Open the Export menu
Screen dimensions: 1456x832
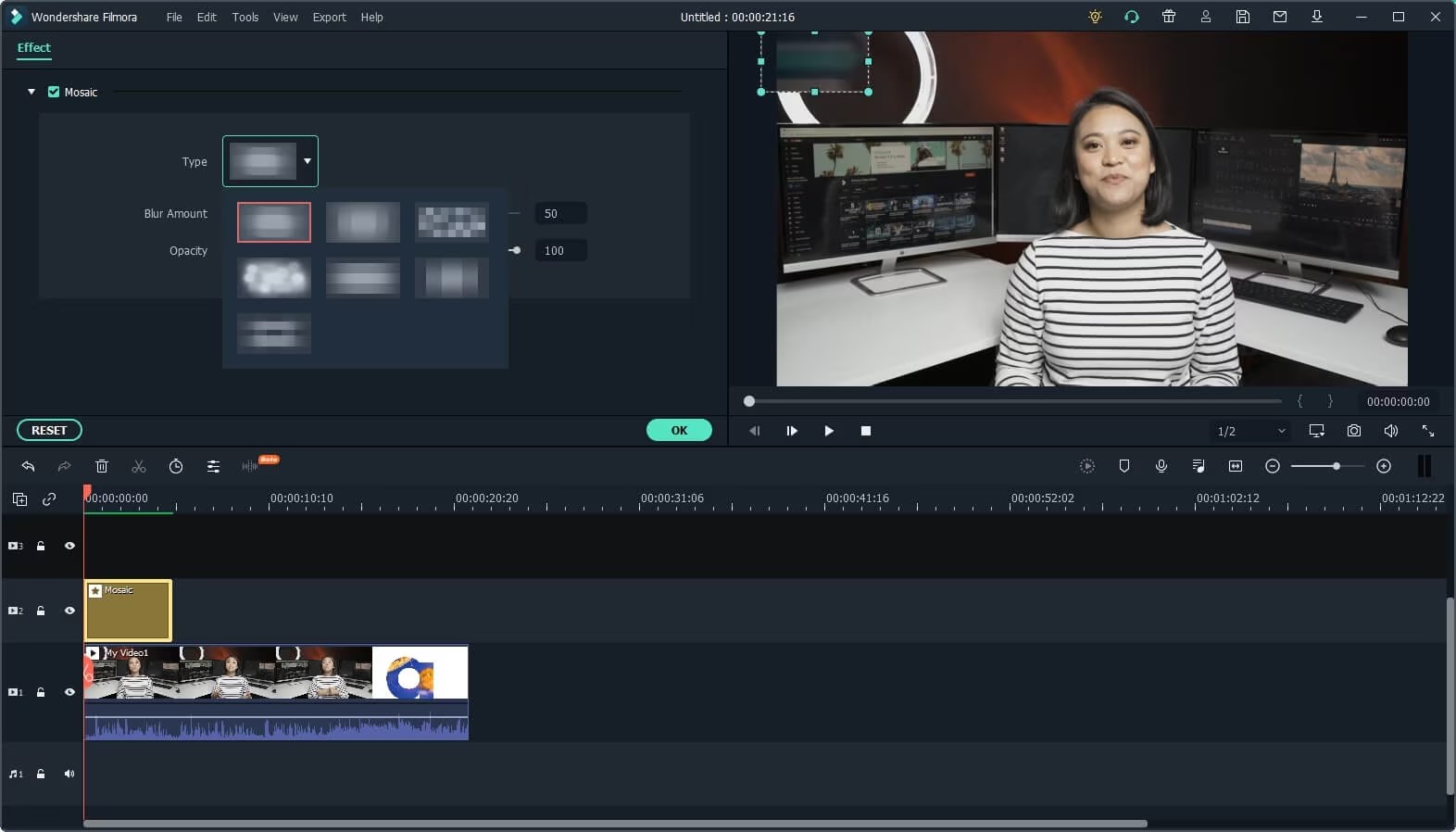click(x=329, y=17)
